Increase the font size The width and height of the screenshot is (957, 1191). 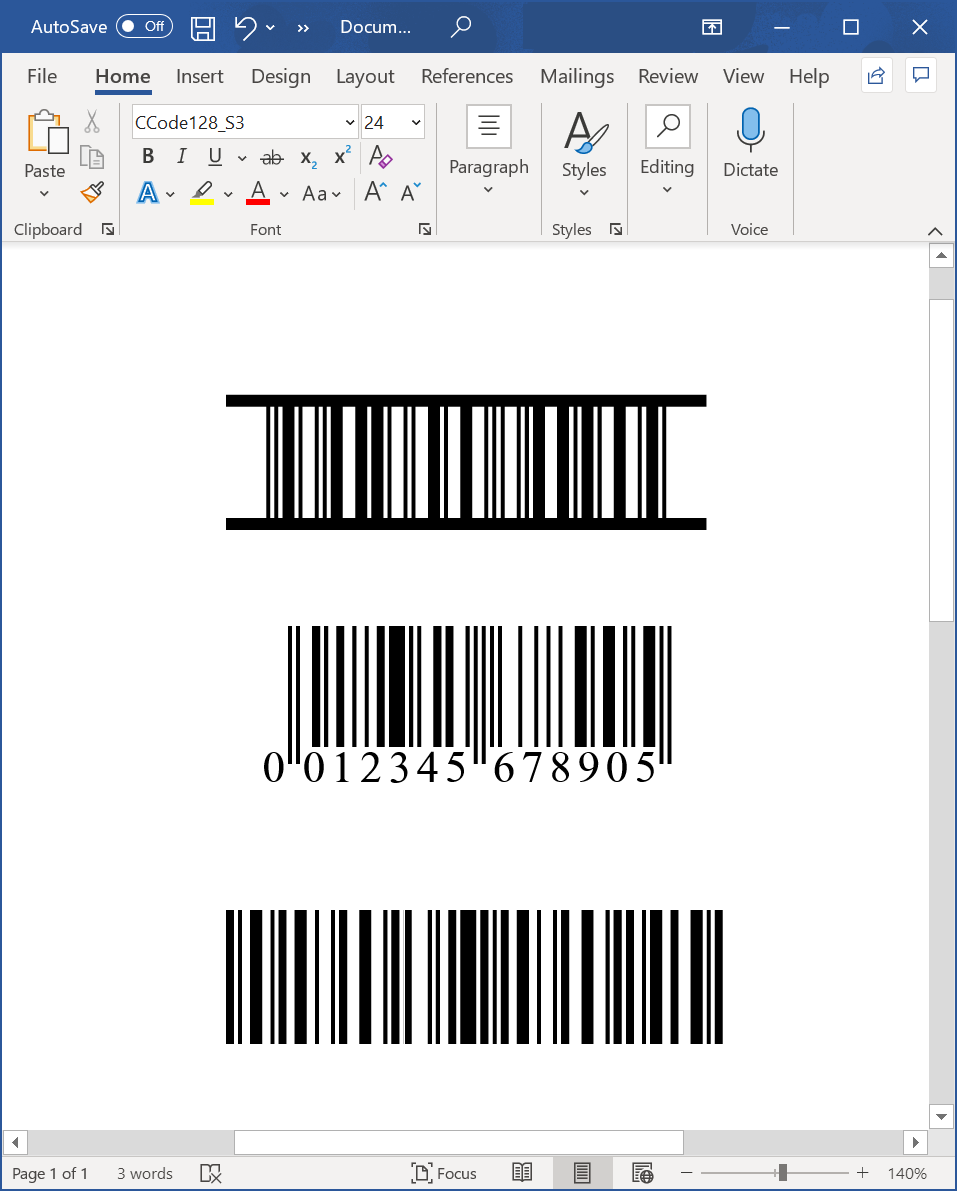(x=374, y=191)
